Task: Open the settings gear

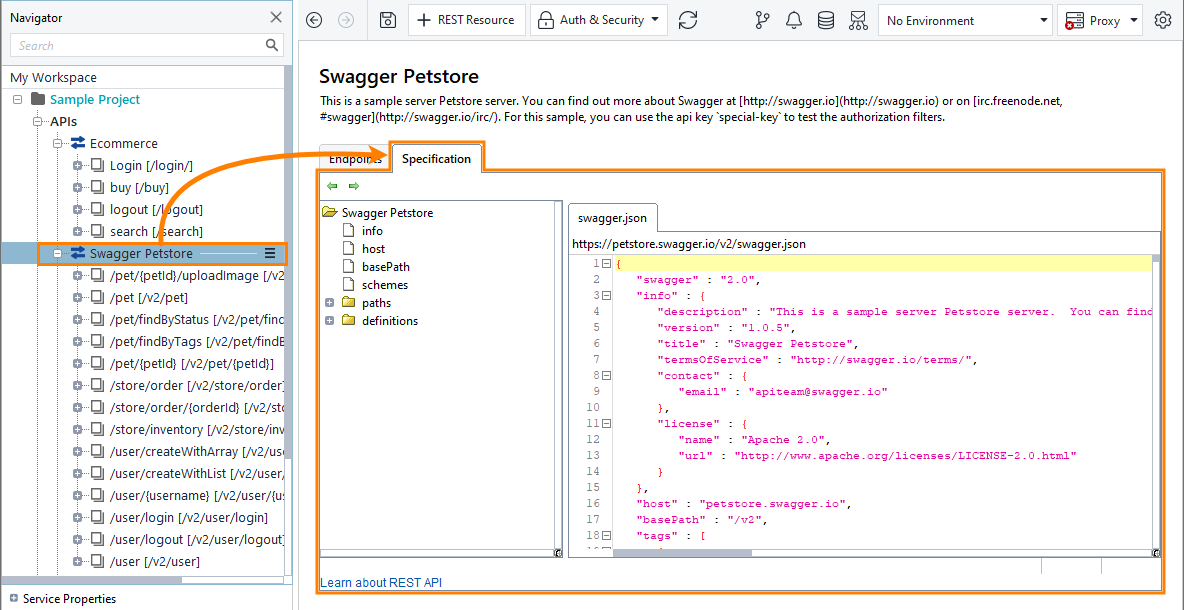Action: click(1163, 20)
